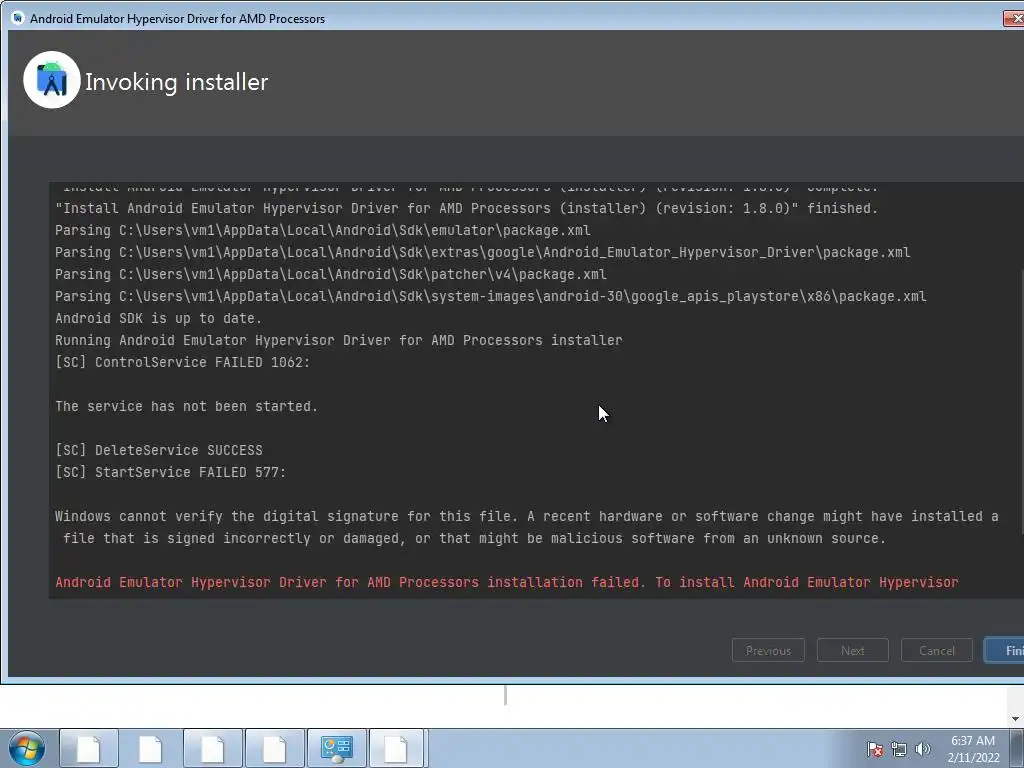Click the title bar app icon

tap(18, 18)
